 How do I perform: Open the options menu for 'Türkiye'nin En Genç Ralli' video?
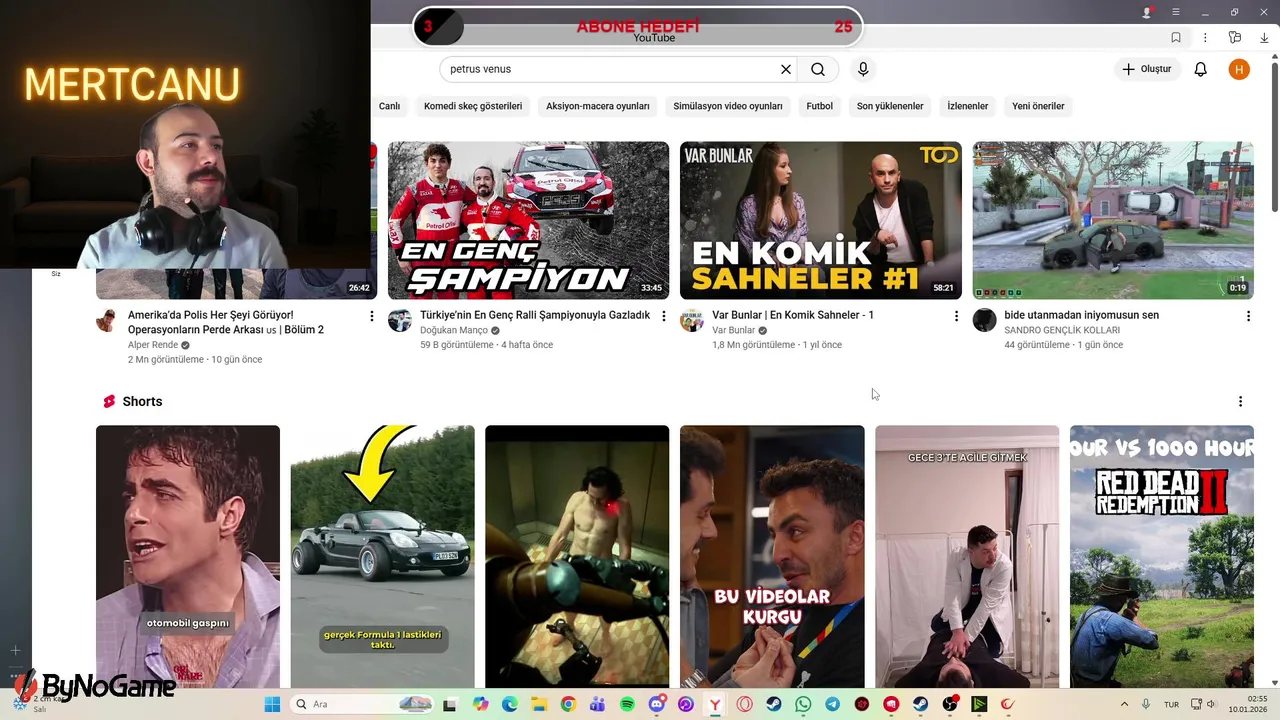(664, 316)
